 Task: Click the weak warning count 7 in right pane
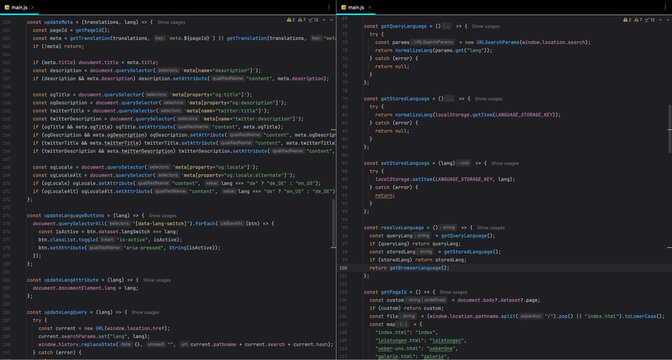point(639,20)
